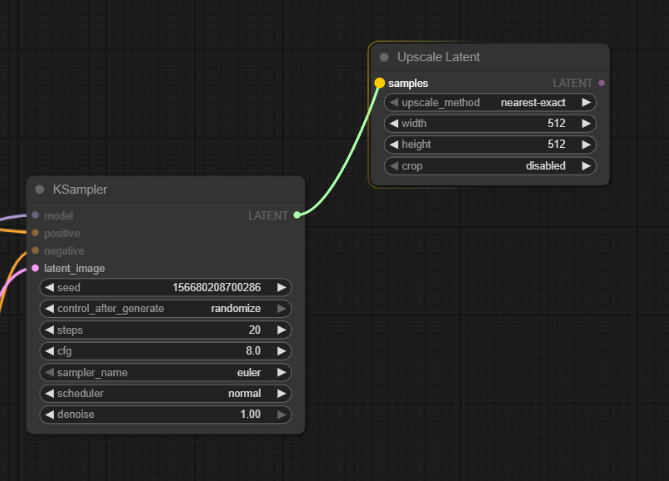Collapse the KSampler node using its dot
669x481 pixels.
click(40, 190)
